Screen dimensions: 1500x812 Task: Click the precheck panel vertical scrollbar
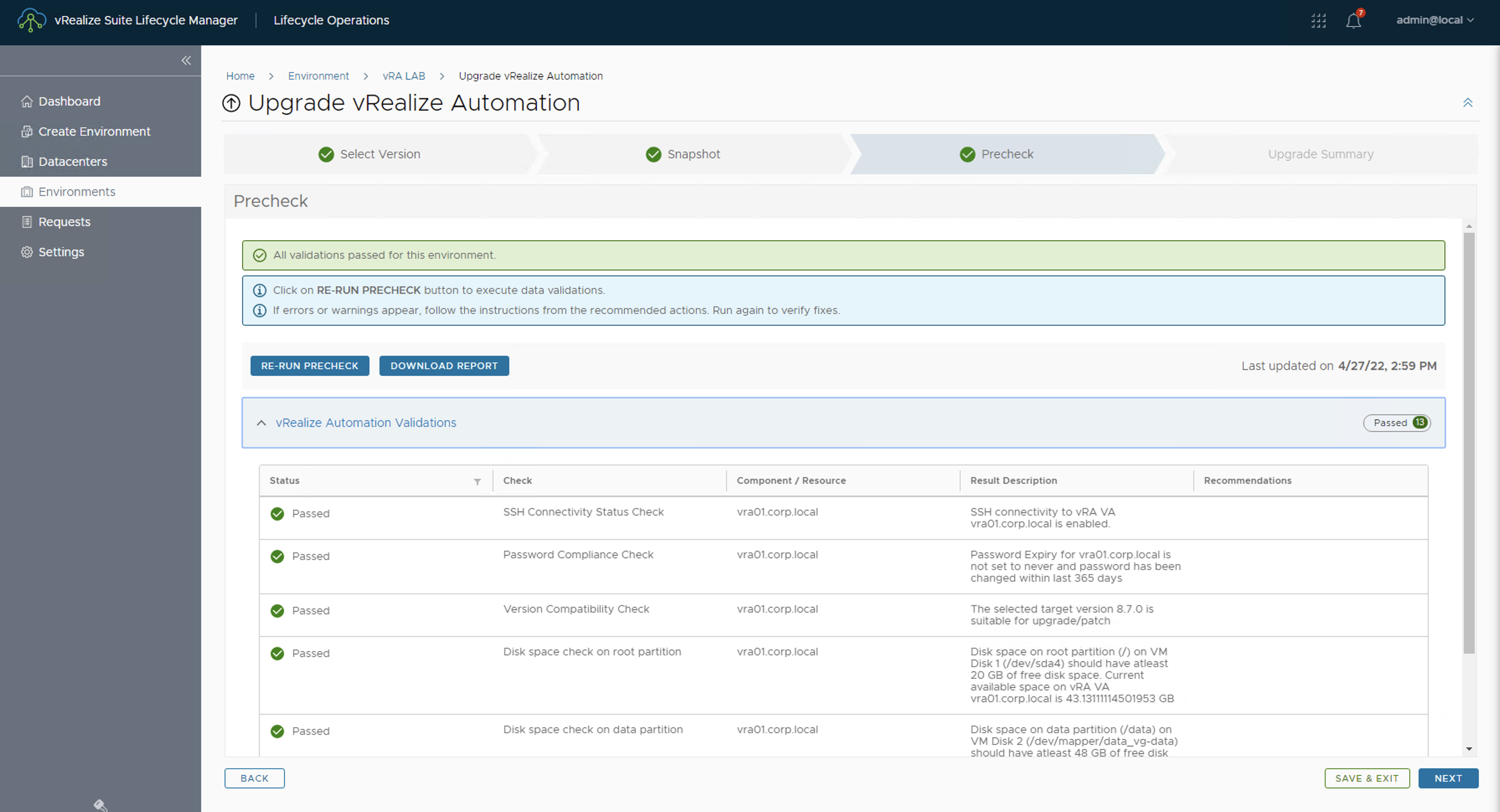1469,442
